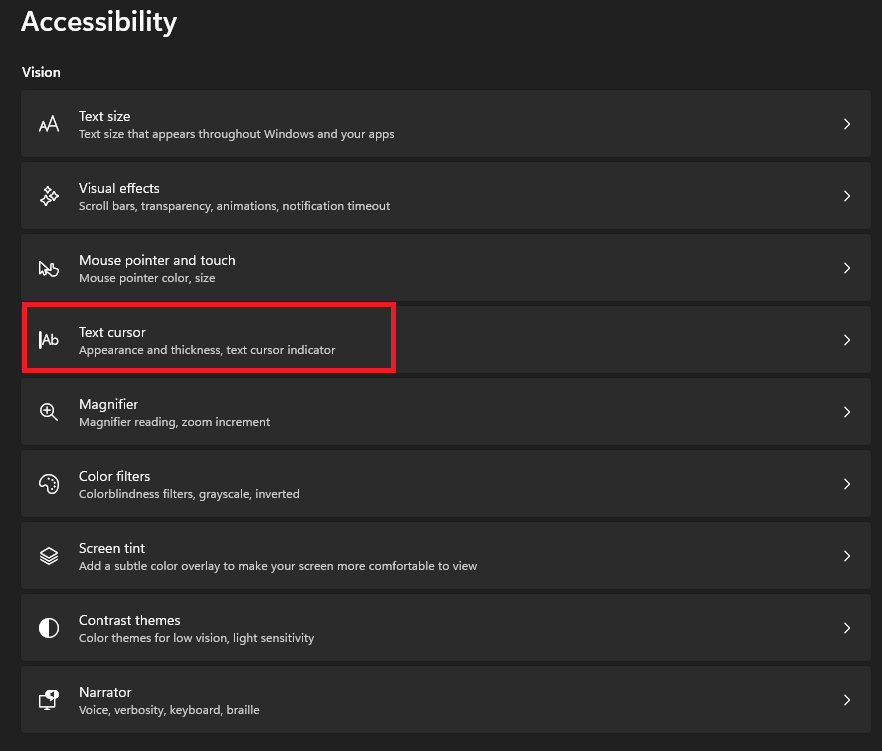Click the Contrast themes half-circle icon

pyautogui.click(x=49, y=628)
